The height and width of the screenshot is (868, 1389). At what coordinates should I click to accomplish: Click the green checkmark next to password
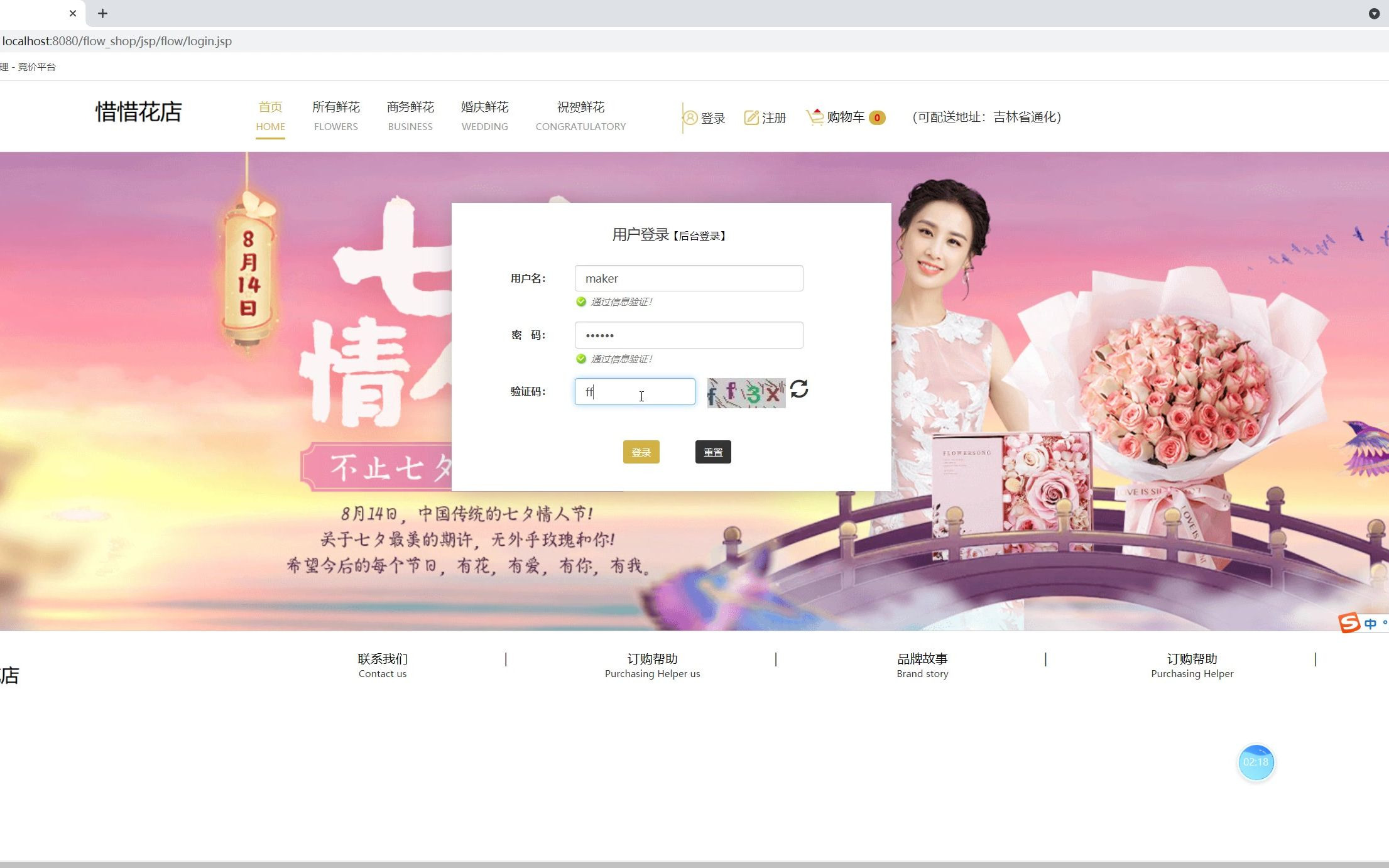pyautogui.click(x=579, y=358)
